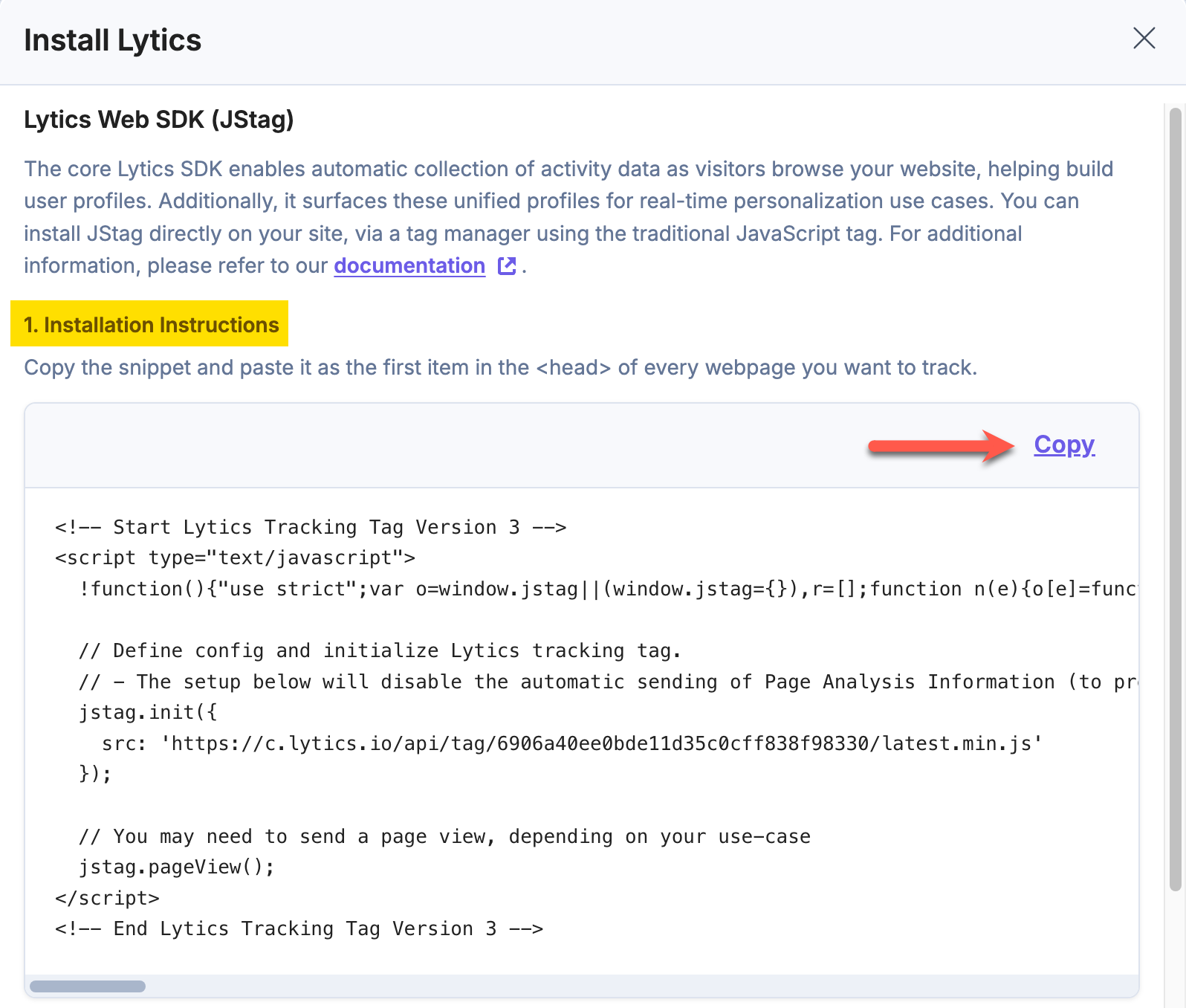Click the 'Lytics Web SDK (JStag)' heading
The height and width of the screenshot is (1008, 1186).
click(x=159, y=119)
